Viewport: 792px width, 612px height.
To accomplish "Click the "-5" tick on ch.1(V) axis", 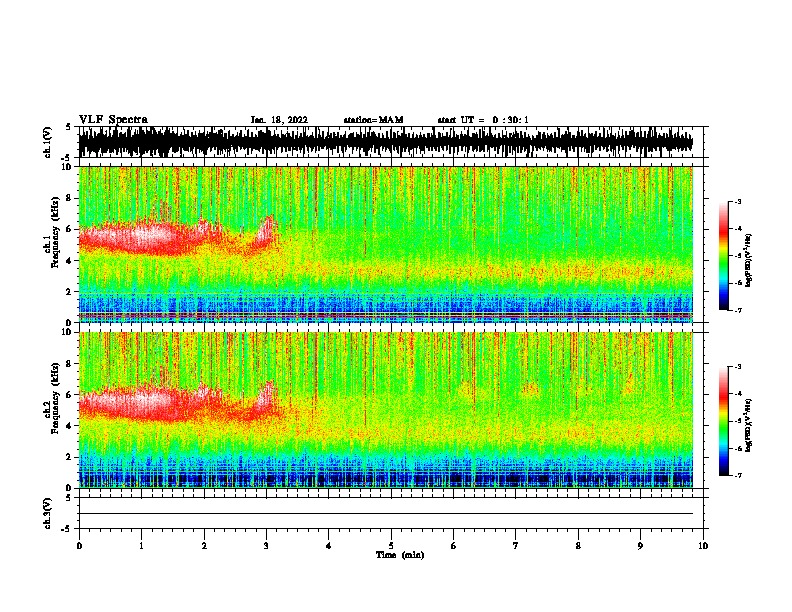I will tap(67, 158).
